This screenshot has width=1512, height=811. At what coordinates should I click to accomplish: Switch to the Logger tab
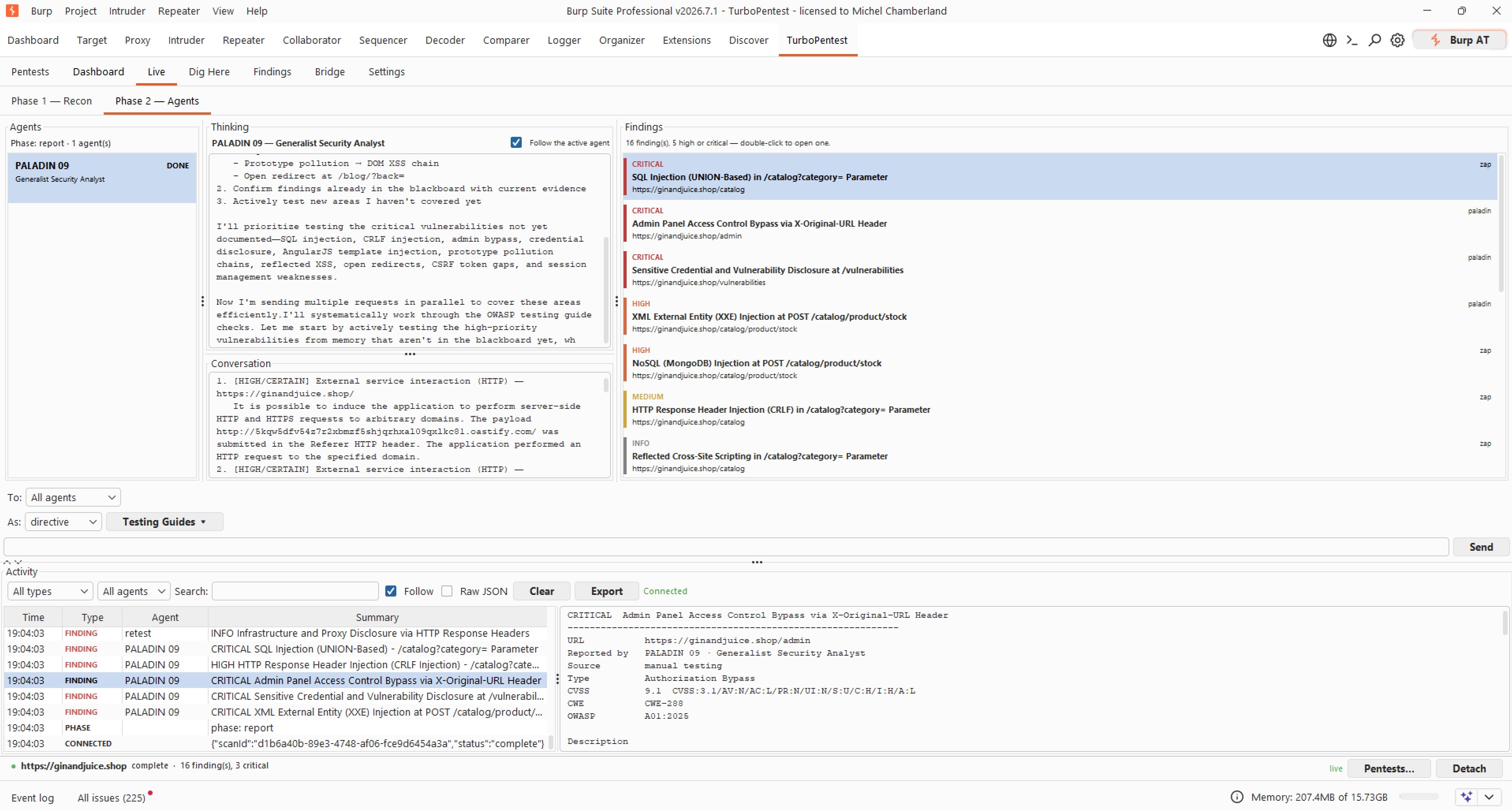564,40
